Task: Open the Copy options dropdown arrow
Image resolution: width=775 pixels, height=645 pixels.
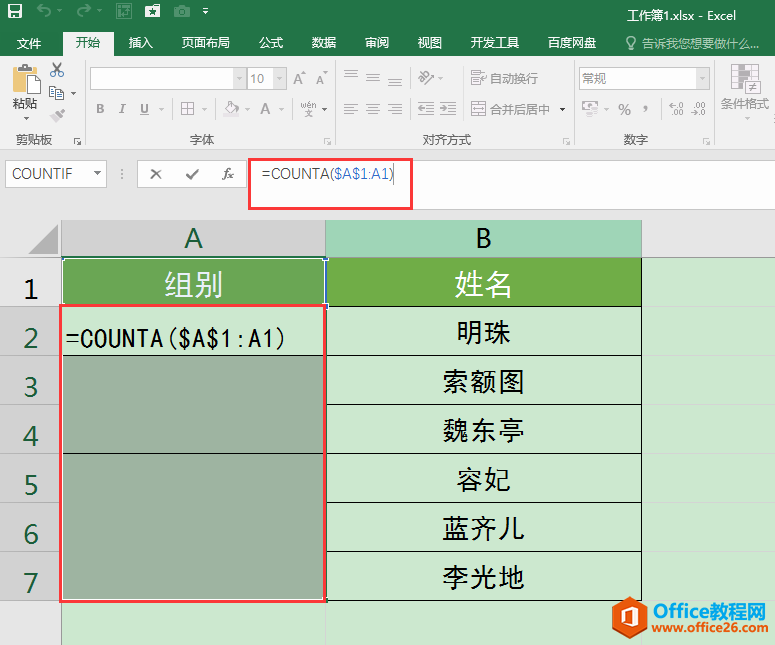Action: 73,93
